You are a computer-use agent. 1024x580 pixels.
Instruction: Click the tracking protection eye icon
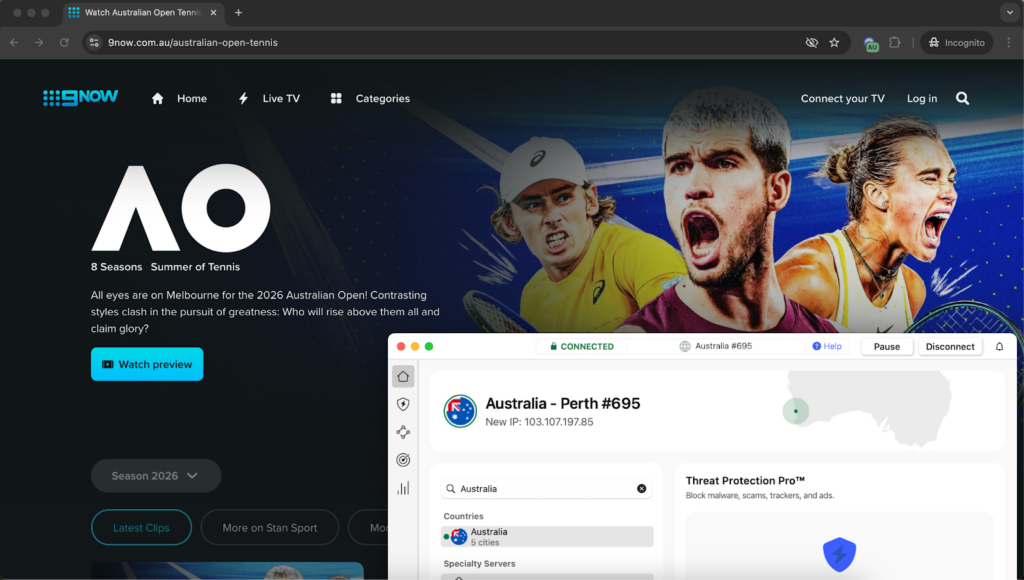(x=811, y=42)
